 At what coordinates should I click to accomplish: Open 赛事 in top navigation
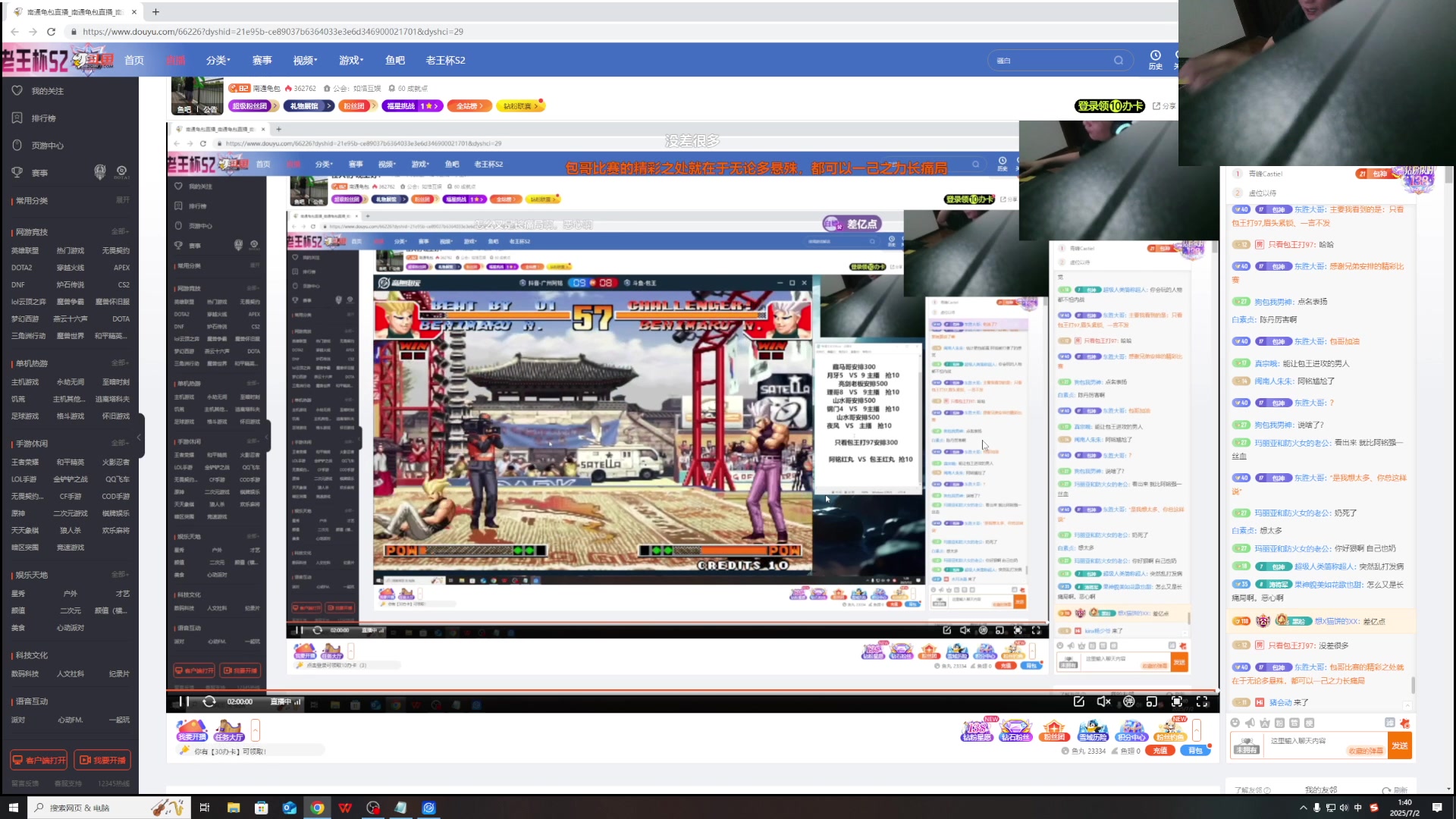coord(262,60)
